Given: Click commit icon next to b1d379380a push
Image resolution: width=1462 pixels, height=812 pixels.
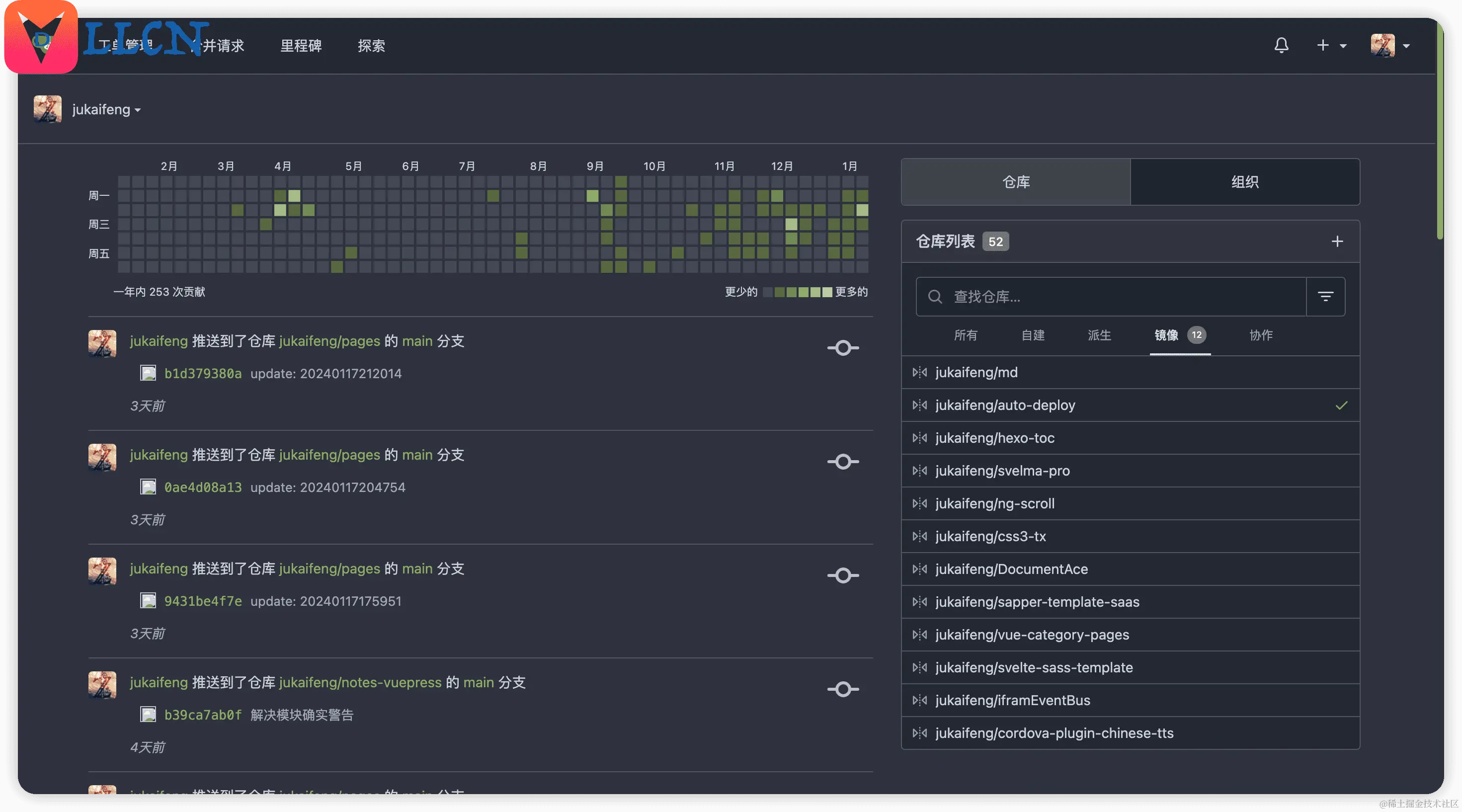Looking at the screenshot, I should pyautogui.click(x=843, y=348).
